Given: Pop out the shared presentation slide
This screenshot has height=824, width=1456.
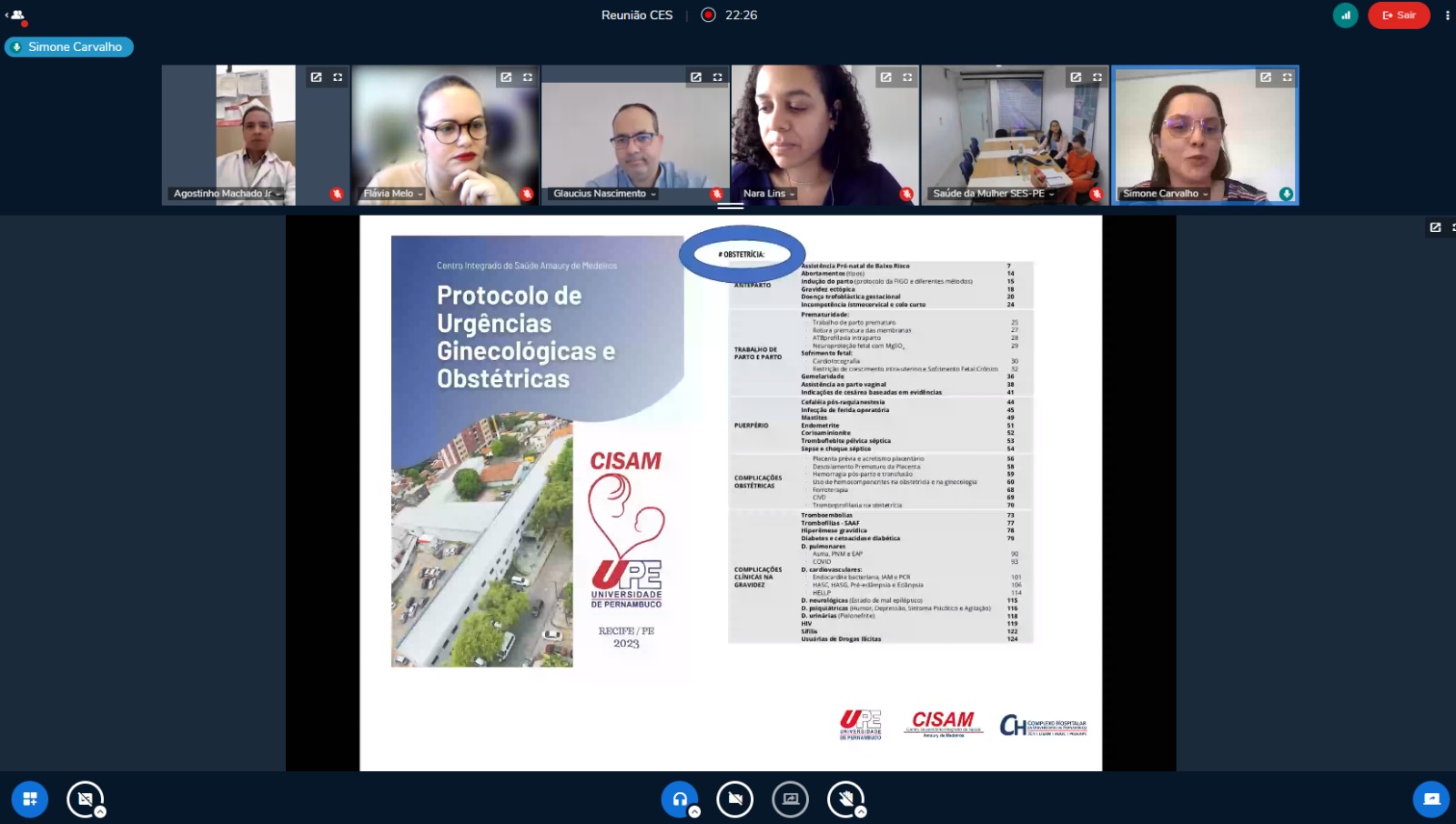Looking at the screenshot, I should [1435, 227].
